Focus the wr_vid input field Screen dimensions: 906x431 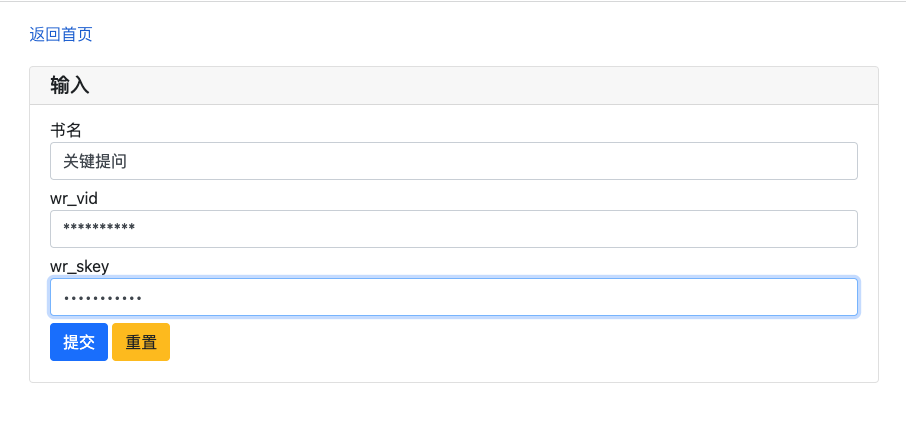[x=453, y=229]
